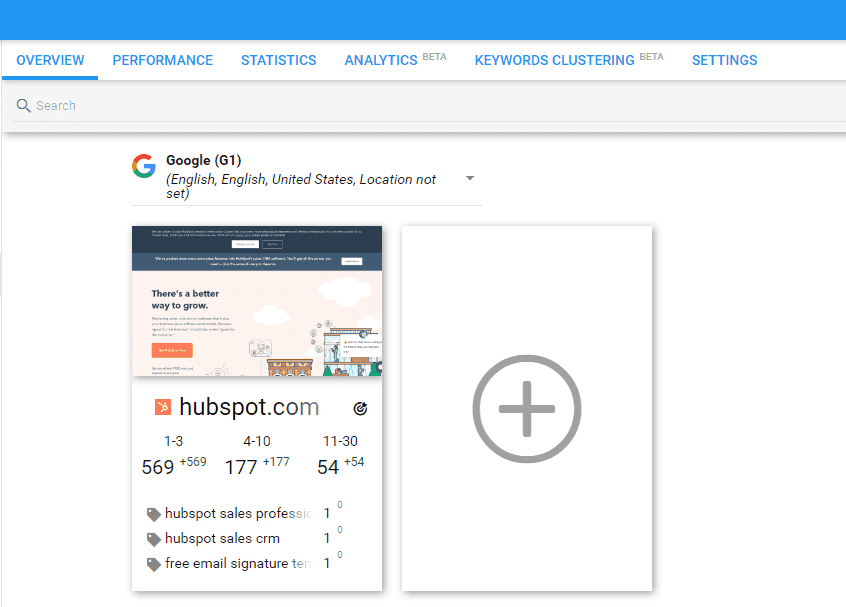Click the big plus circle to add website
The image size is (846, 607).
[527, 408]
